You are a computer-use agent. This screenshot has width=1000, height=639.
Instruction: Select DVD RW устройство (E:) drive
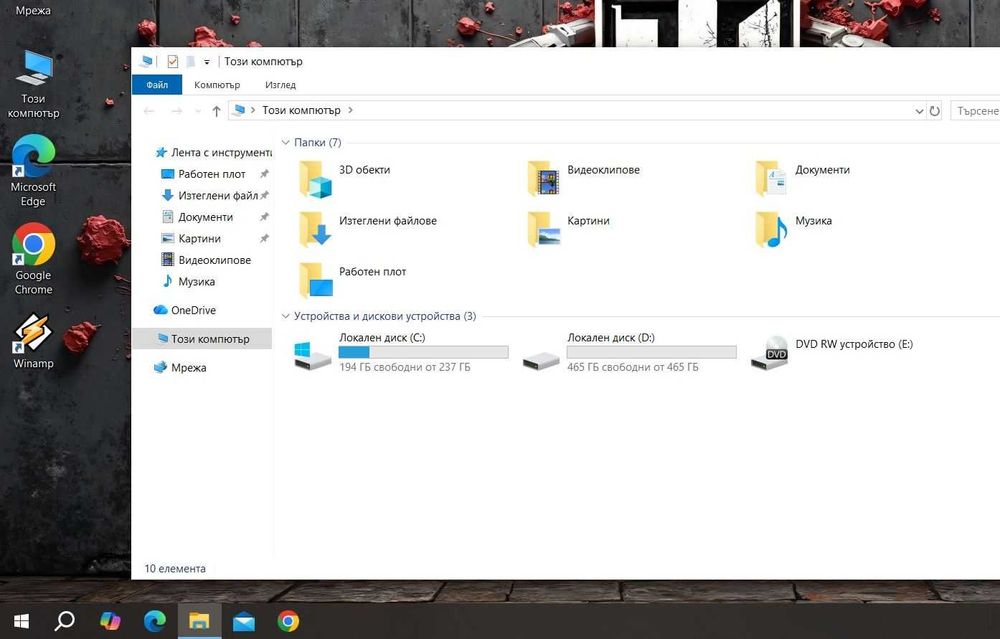click(x=832, y=353)
